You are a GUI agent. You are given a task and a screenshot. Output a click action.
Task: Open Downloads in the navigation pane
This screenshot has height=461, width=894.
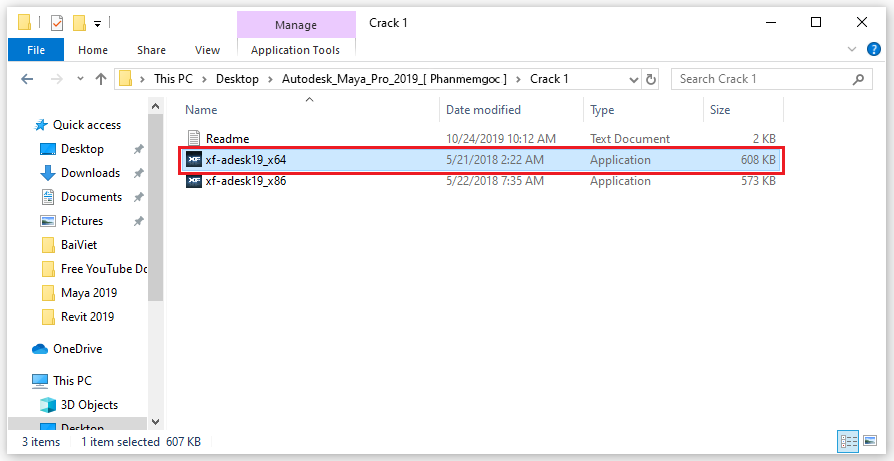click(90, 173)
